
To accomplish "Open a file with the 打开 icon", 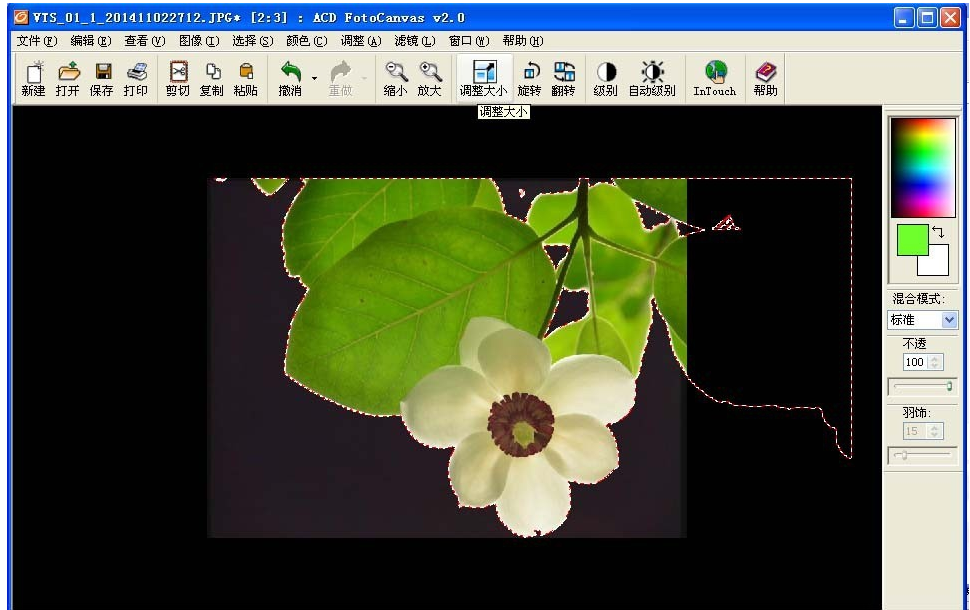I will pos(68,78).
